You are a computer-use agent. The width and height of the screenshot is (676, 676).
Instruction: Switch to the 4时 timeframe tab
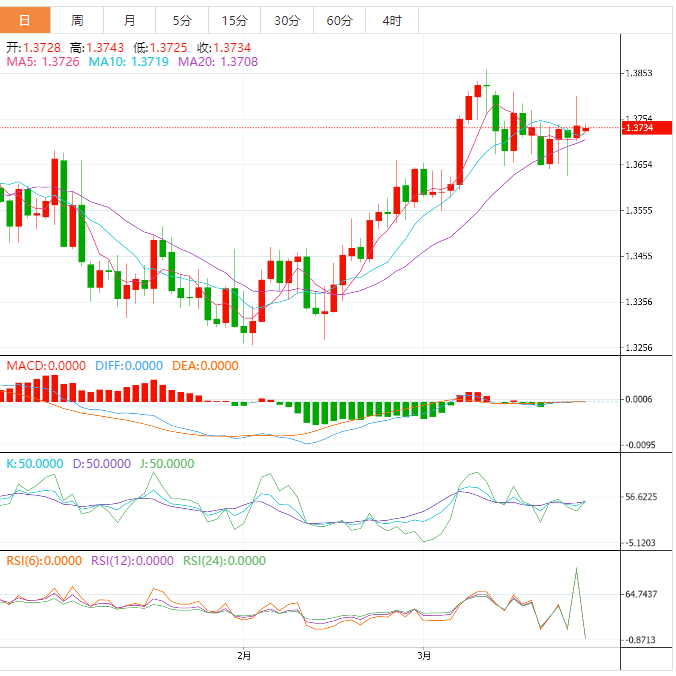click(x=392, y=20)
